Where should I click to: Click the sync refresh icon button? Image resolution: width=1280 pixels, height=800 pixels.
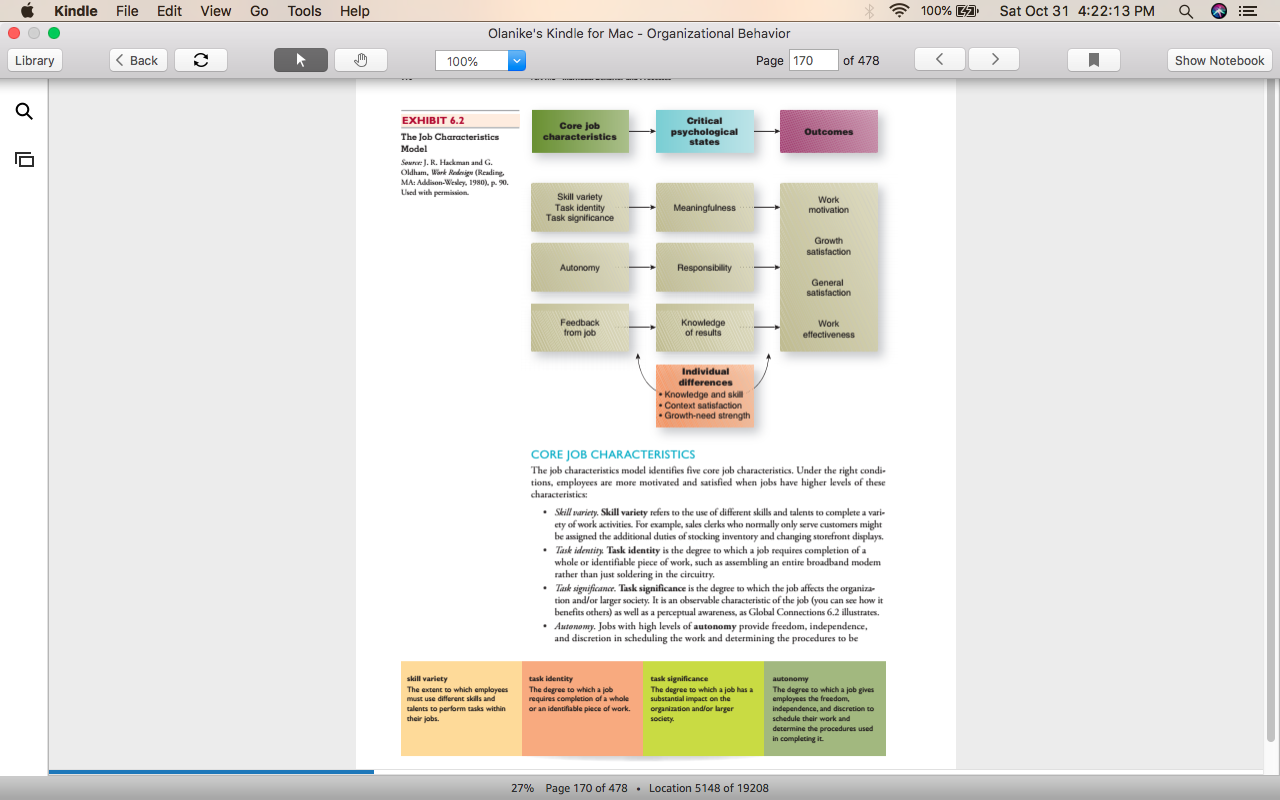(x=201, y=60)
